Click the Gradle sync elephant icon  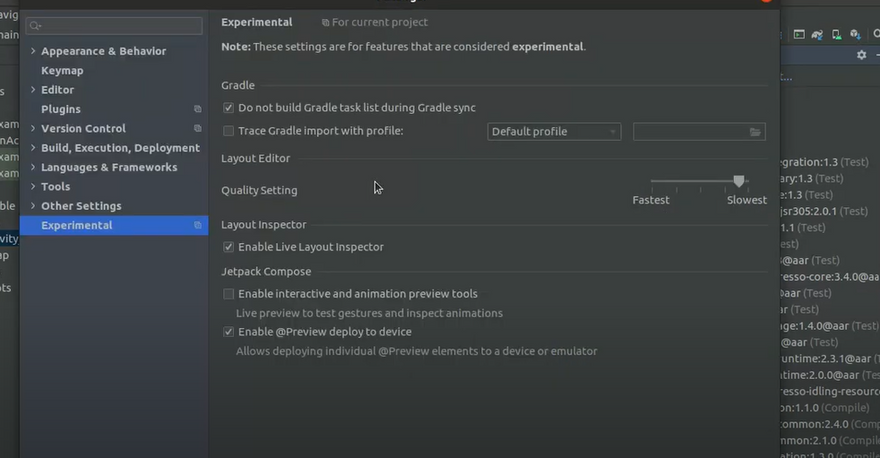click(x=818, y=34)
